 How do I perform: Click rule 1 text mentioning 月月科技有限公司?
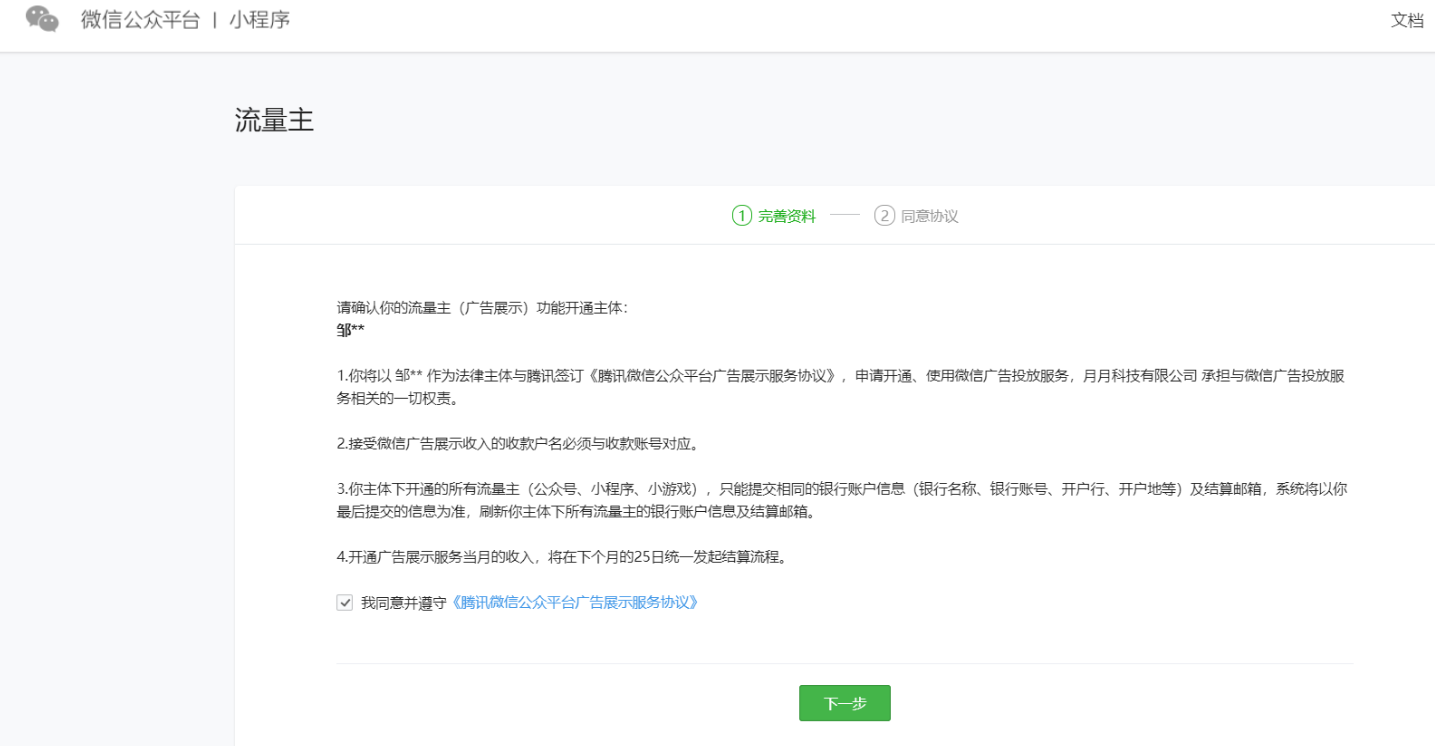(840, 386)
